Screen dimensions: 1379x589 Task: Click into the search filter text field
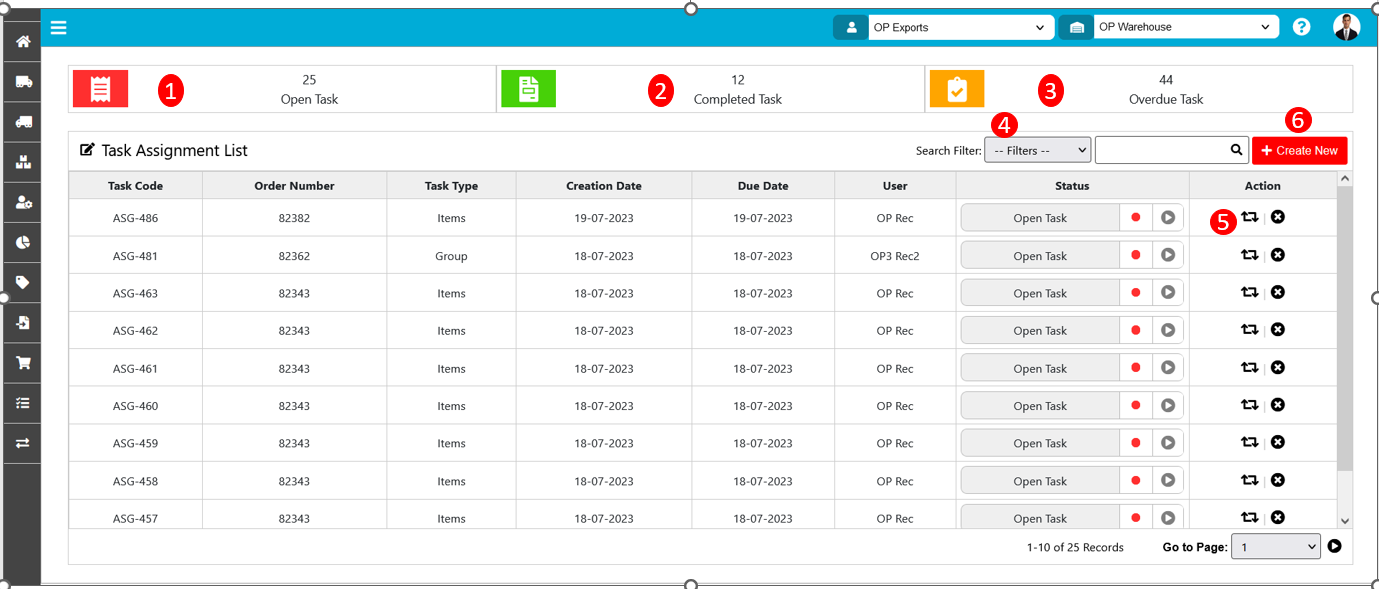pyautogui.click(x=1161, y=150)
